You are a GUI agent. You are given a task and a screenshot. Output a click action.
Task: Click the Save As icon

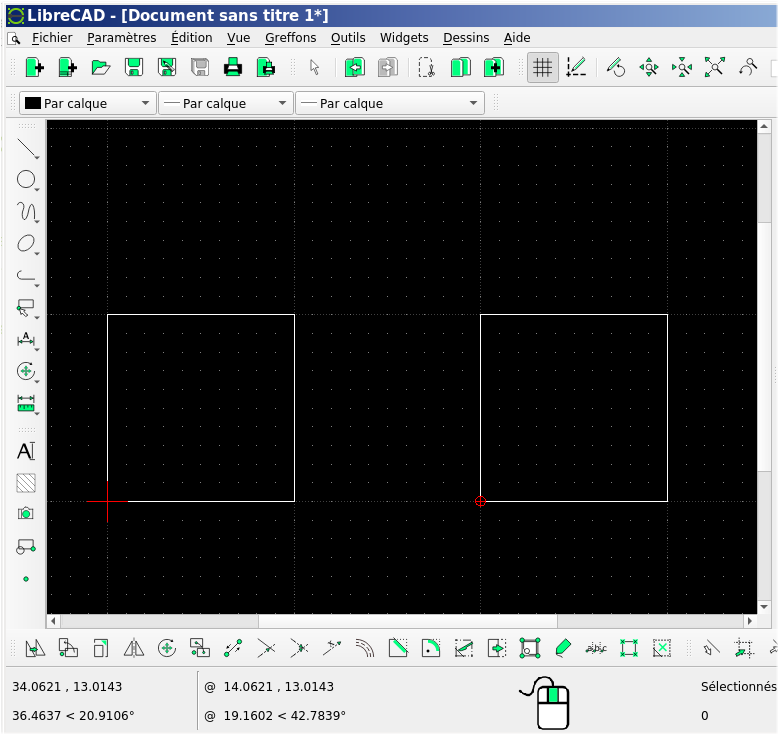pyautogui.click(x=166, y=67)
